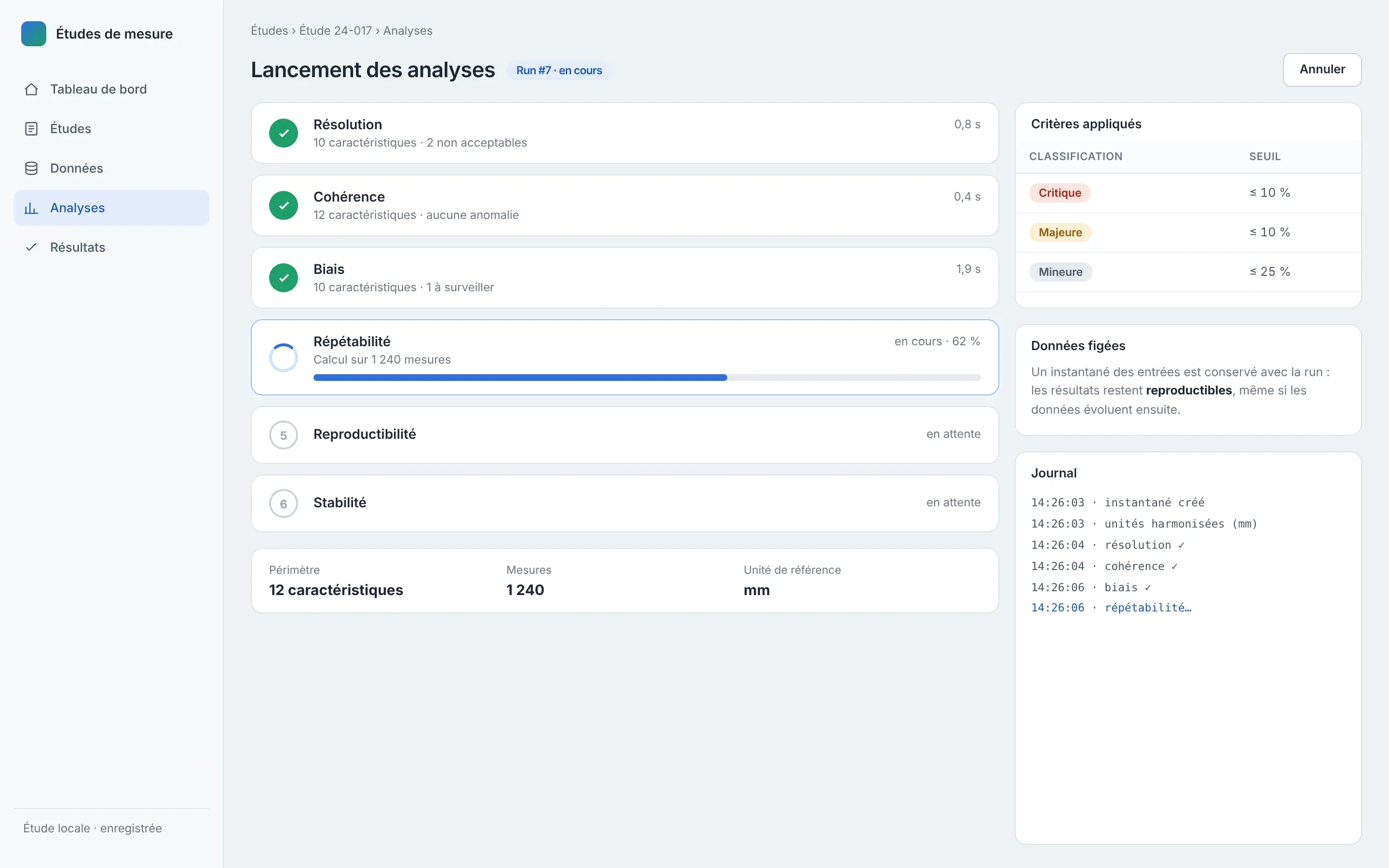Click the green check icon for Résolution

[x=284, y=133]
